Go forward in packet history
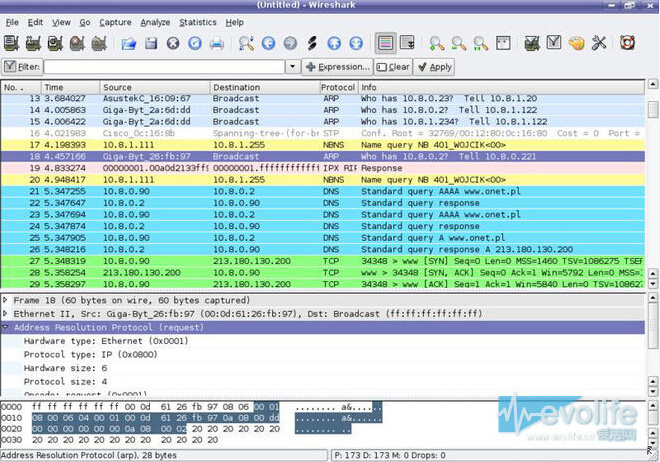Screen dimensions: 660x462 point(290,43)
